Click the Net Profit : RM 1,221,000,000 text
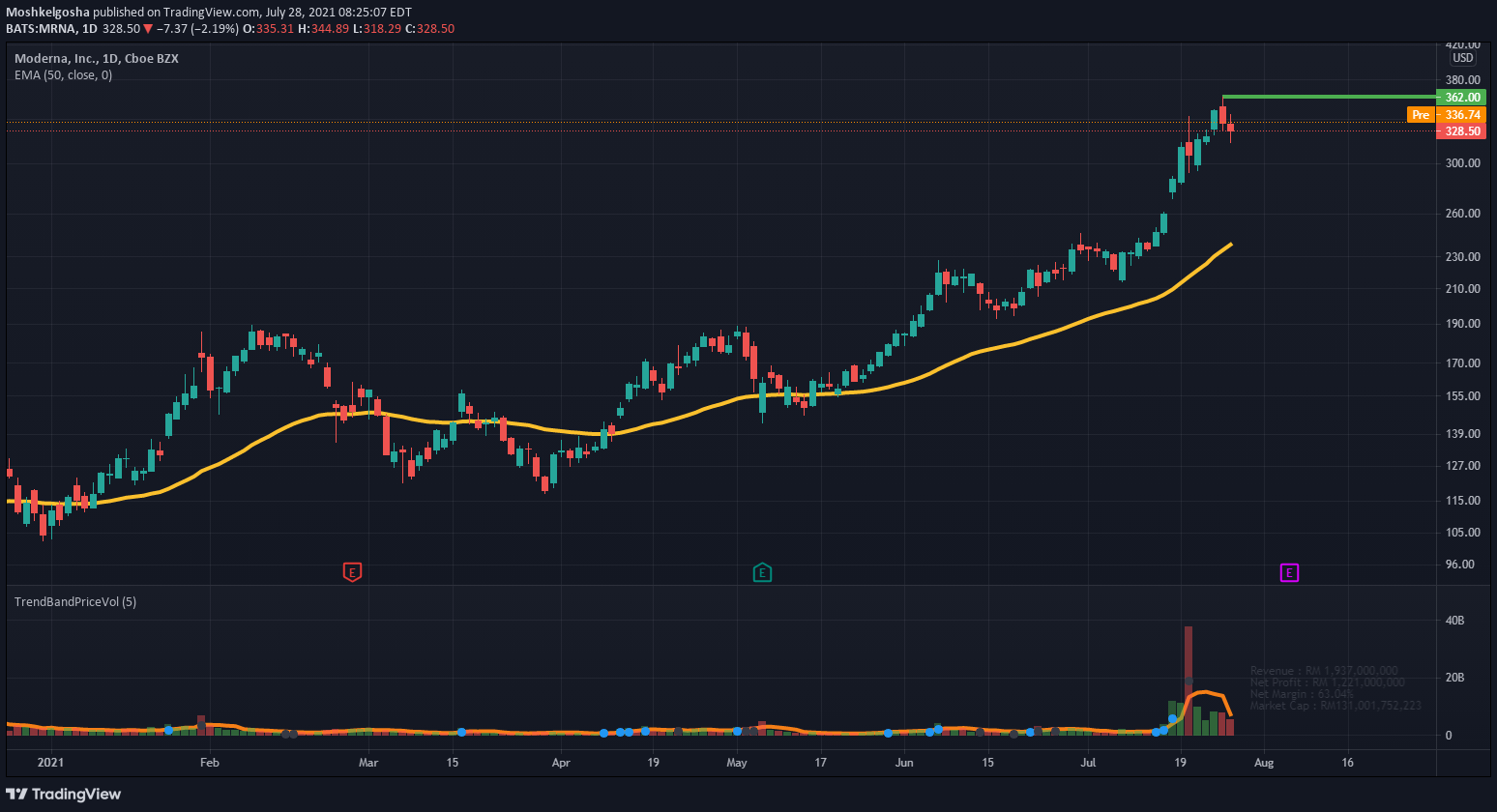Image resolution: width=1497 pixels, height=812 pixels. pos(1327,682)
